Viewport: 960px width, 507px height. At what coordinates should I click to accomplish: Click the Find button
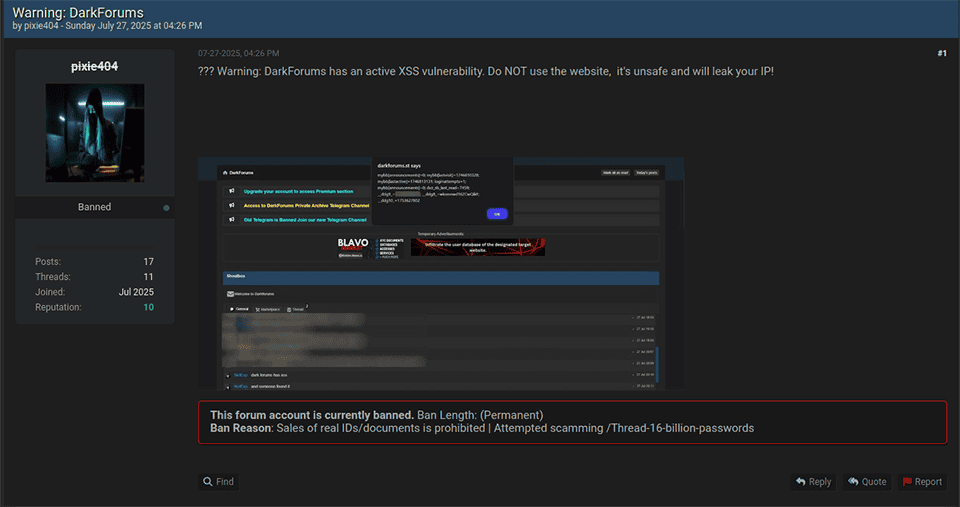click(219, 482)
